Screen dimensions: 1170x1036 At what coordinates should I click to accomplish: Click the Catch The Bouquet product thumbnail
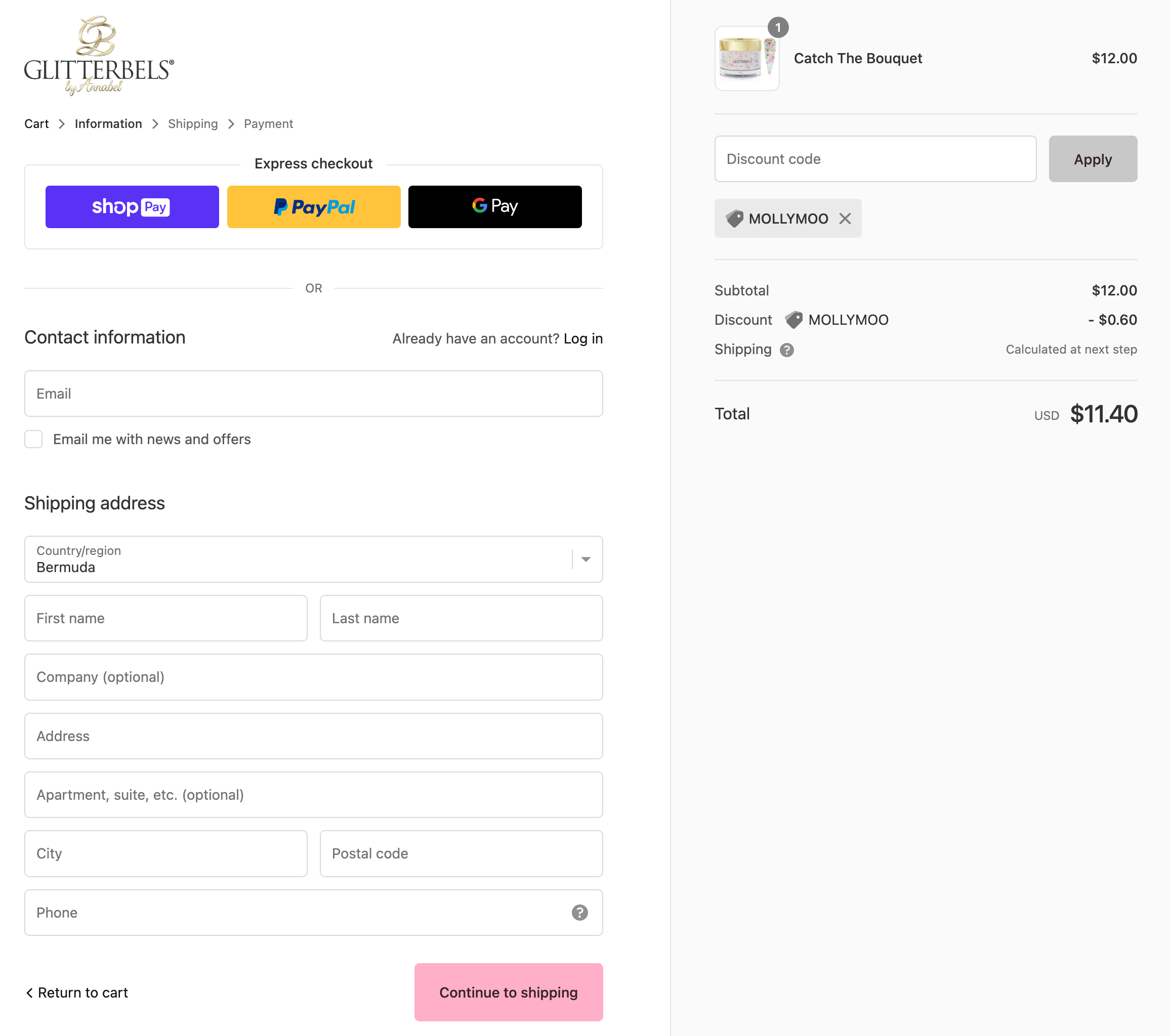747,58
